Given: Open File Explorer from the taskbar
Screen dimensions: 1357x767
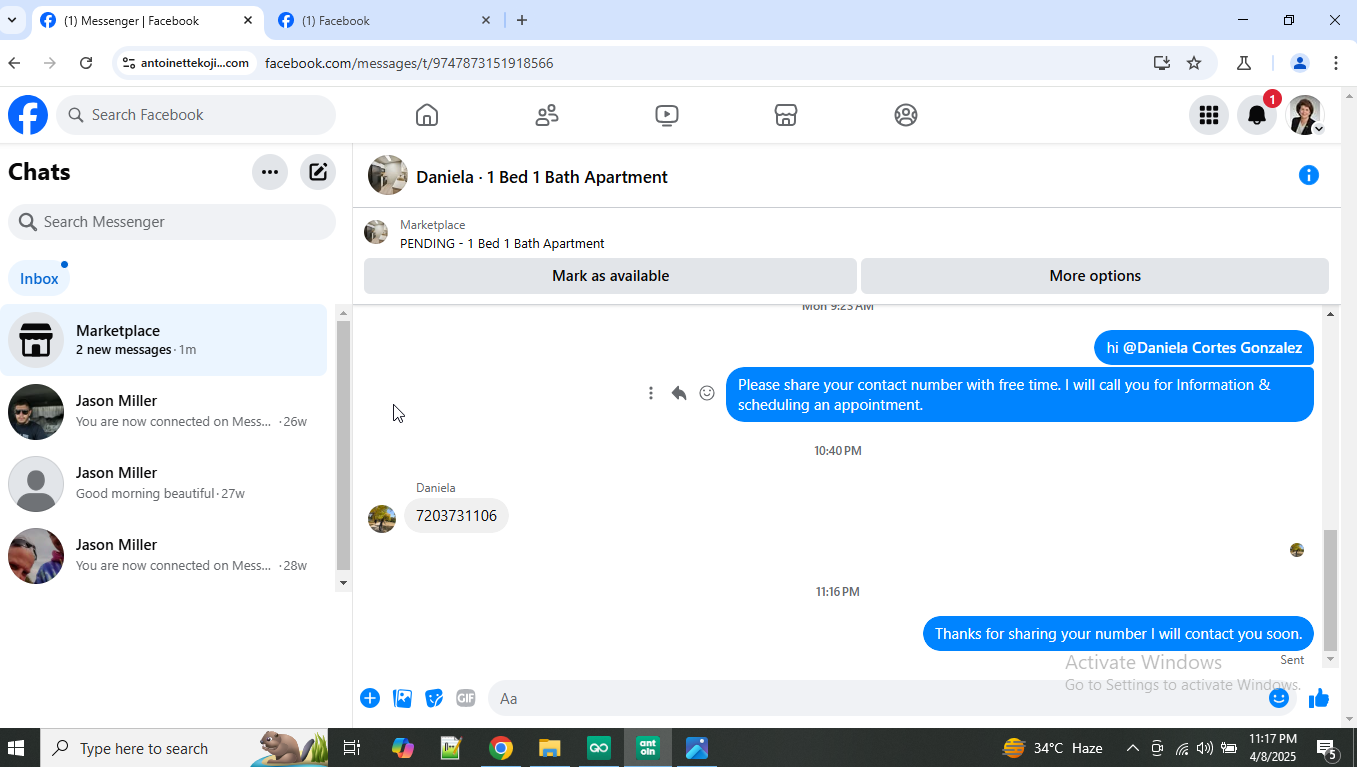Looking at the screenshot, I should point(549,748).
